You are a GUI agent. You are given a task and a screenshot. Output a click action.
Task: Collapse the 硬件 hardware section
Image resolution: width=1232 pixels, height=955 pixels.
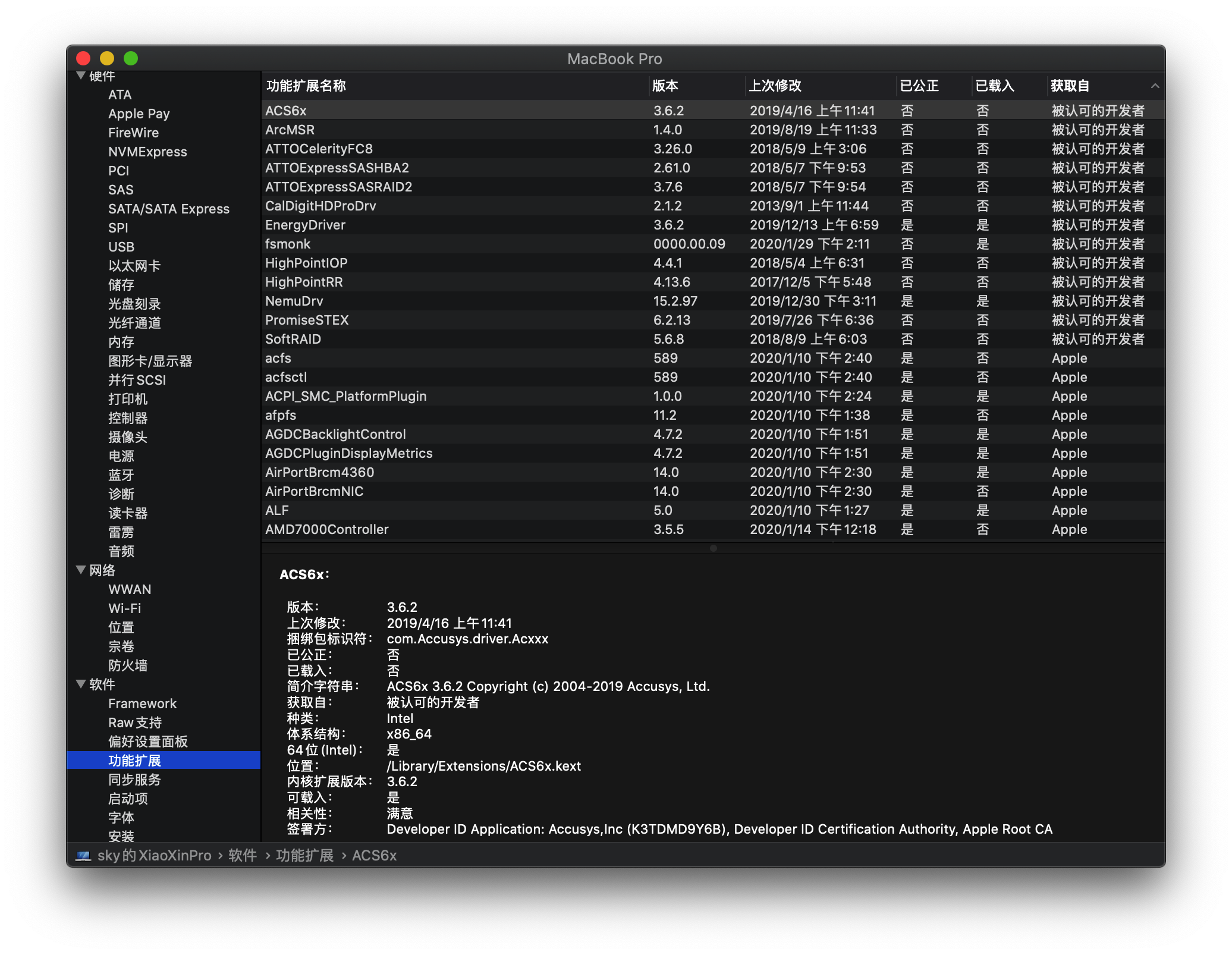click(81, 76)
